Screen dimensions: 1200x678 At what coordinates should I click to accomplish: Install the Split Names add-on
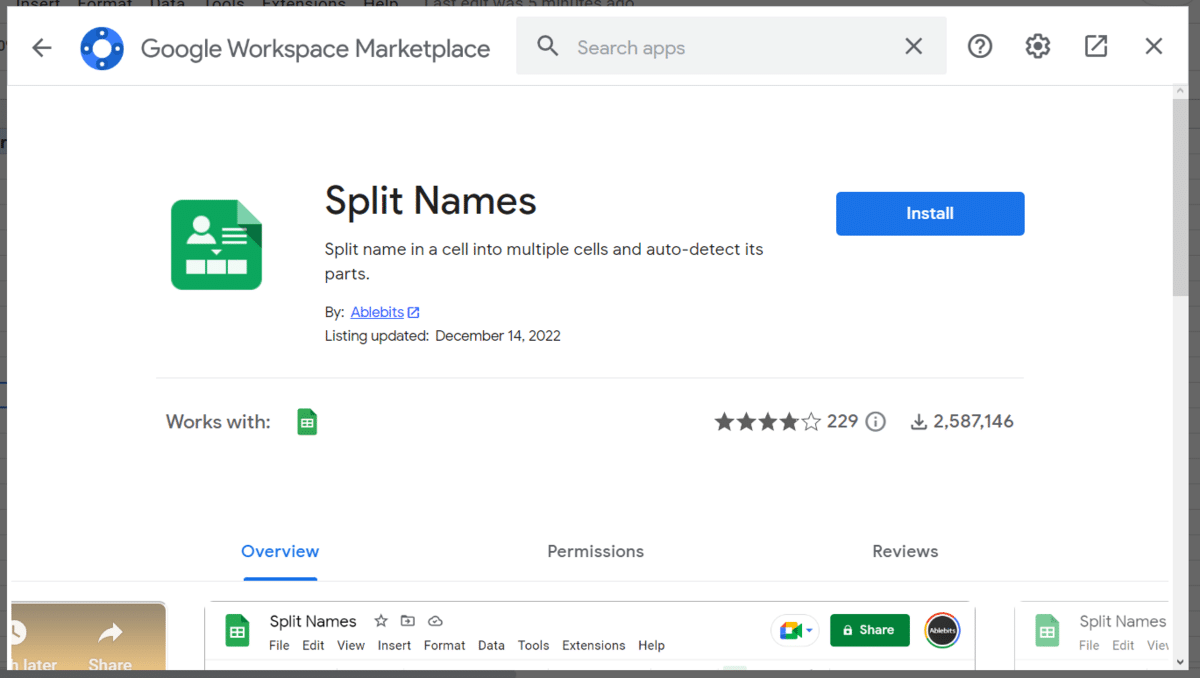tap(929, 214)
